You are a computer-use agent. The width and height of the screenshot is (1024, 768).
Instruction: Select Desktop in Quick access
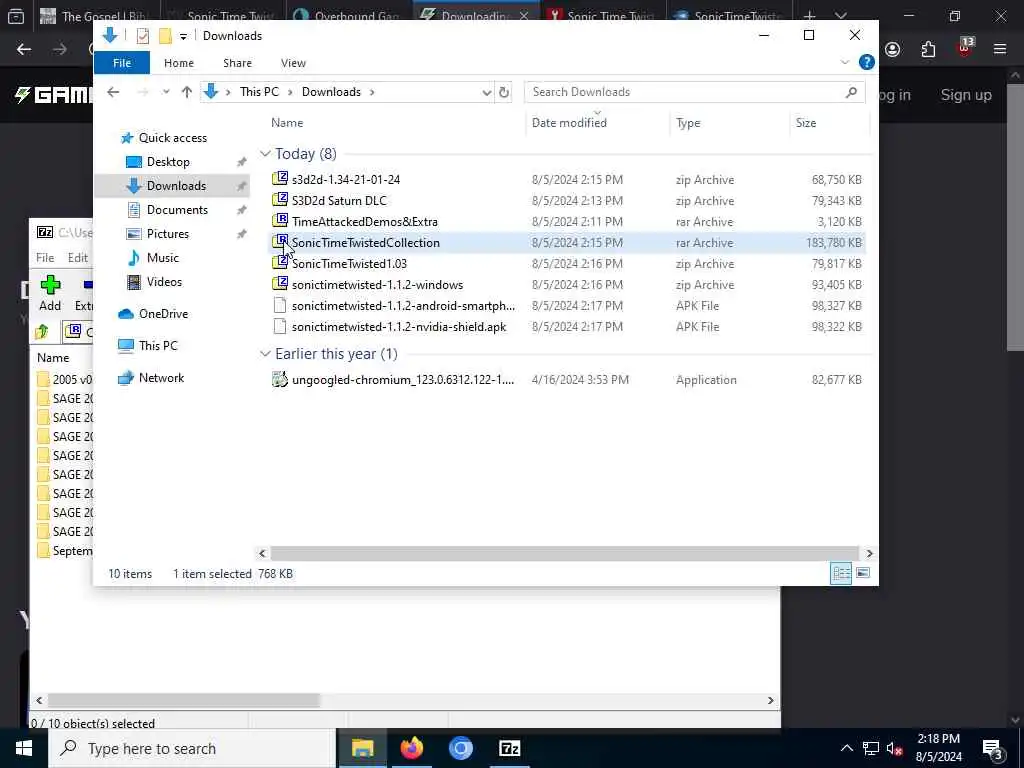168,162
